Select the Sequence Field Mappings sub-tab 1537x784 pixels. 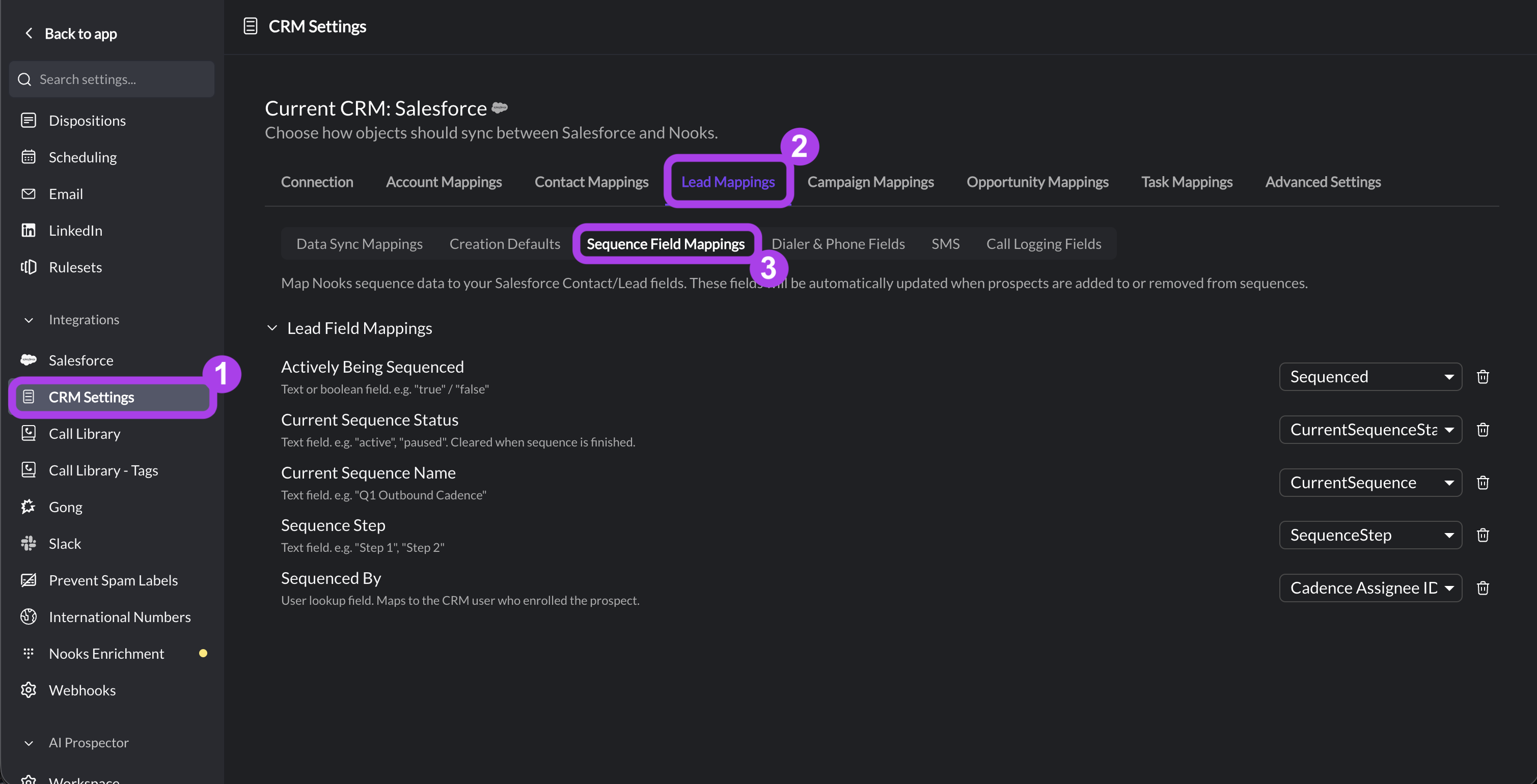665,244
